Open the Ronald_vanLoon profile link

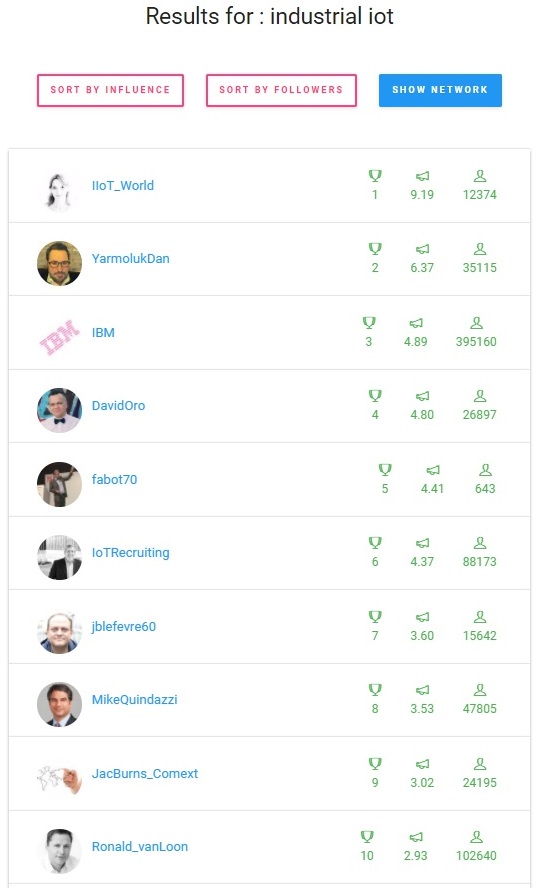pyautogui.click(x=140, y=847)
